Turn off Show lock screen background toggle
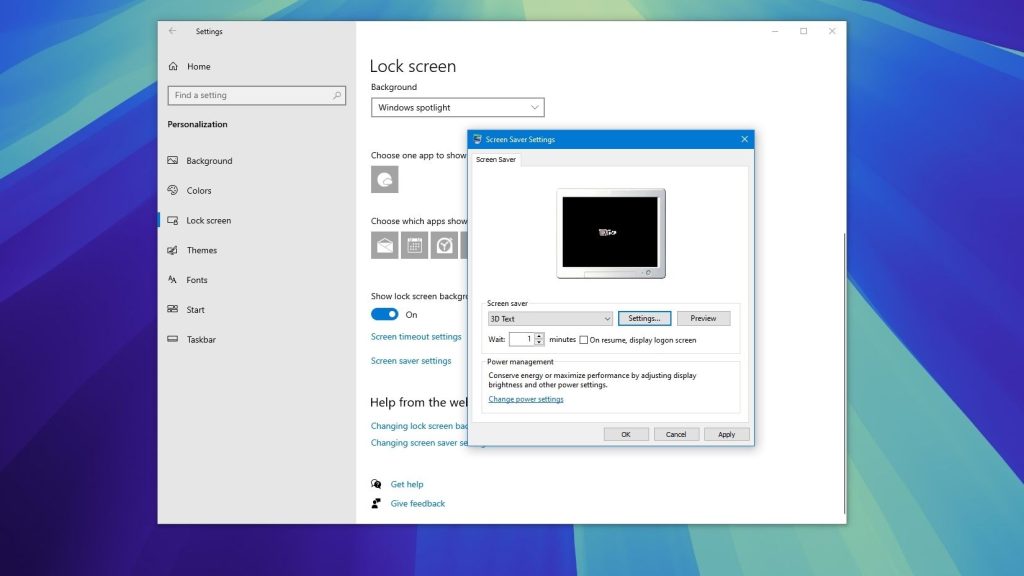 384,314
